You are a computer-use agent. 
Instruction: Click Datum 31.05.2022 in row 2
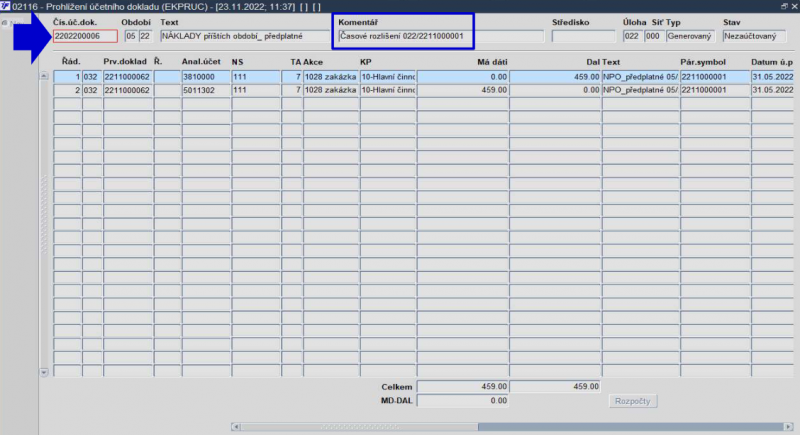772,90
